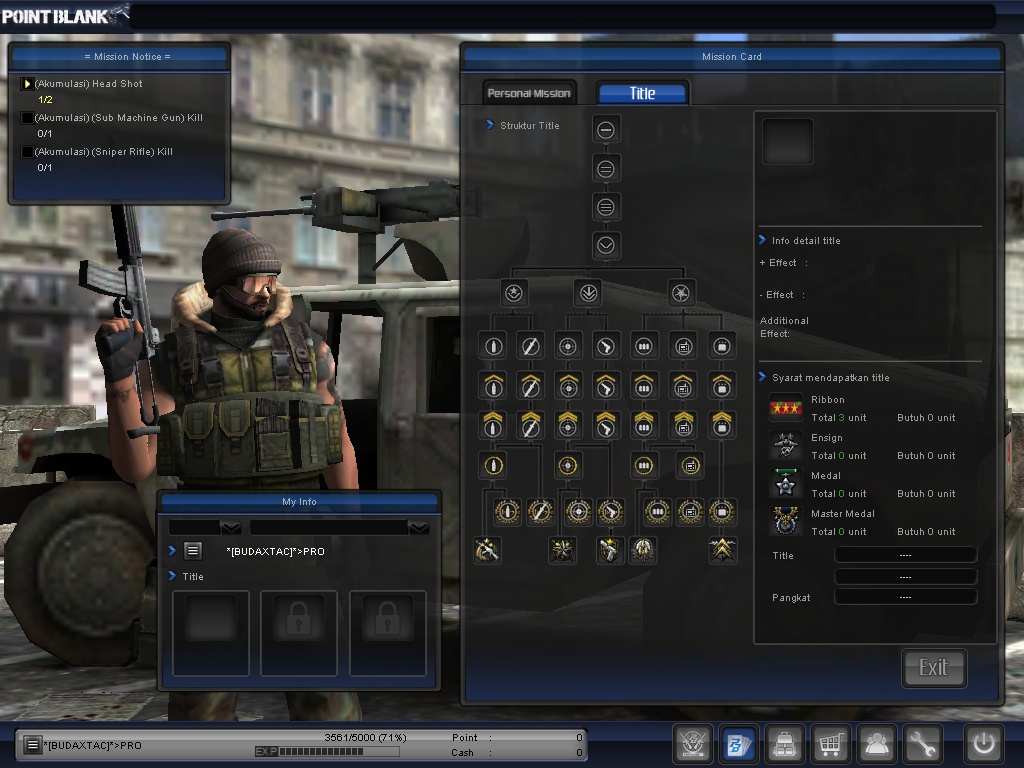
Task: Select the laurel-wreath pistol title
Action: click(x=610, y=512)
